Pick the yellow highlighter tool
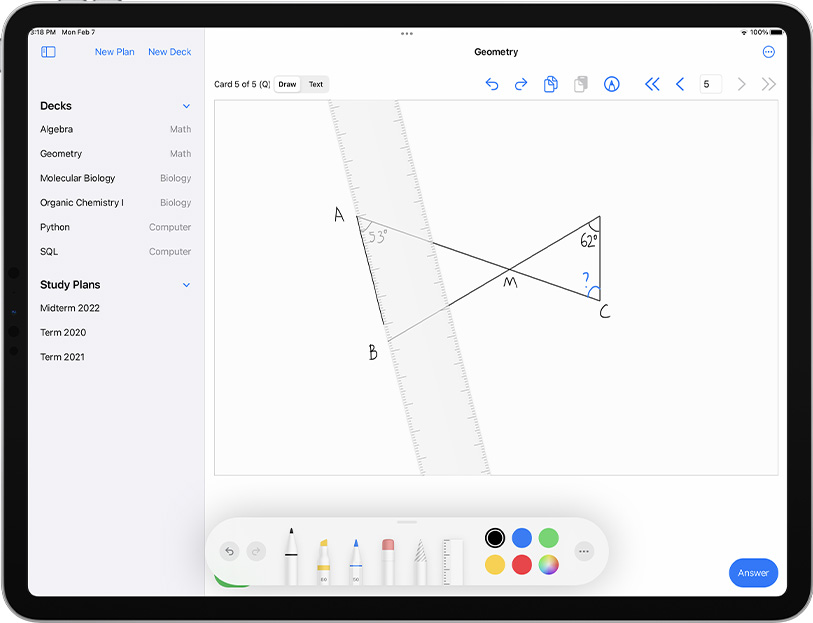 tap(323, 560)
